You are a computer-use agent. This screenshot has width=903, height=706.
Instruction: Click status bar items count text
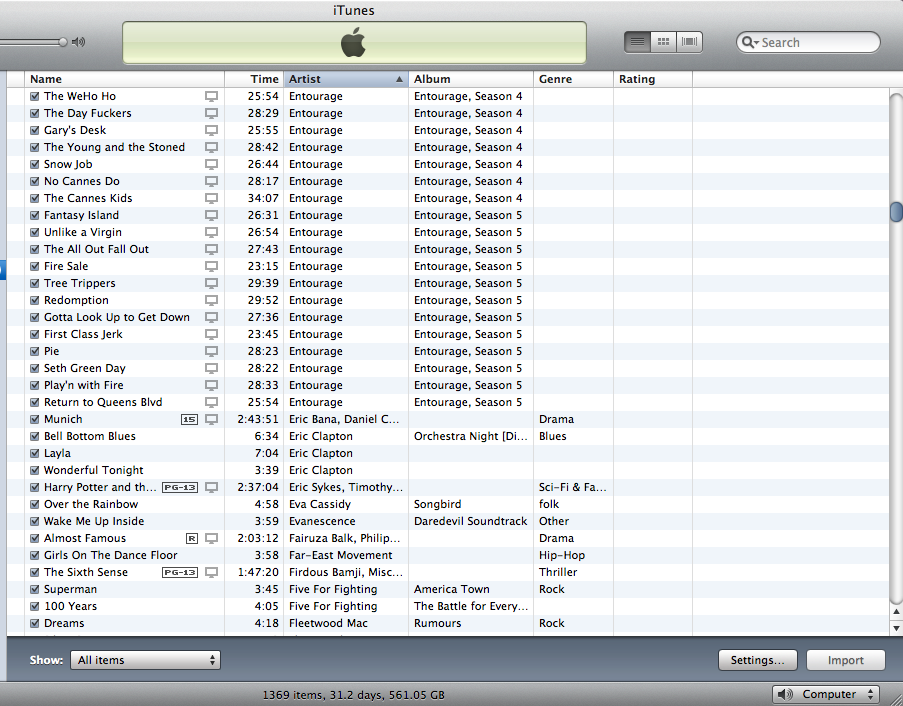click(x=353, y=695)
